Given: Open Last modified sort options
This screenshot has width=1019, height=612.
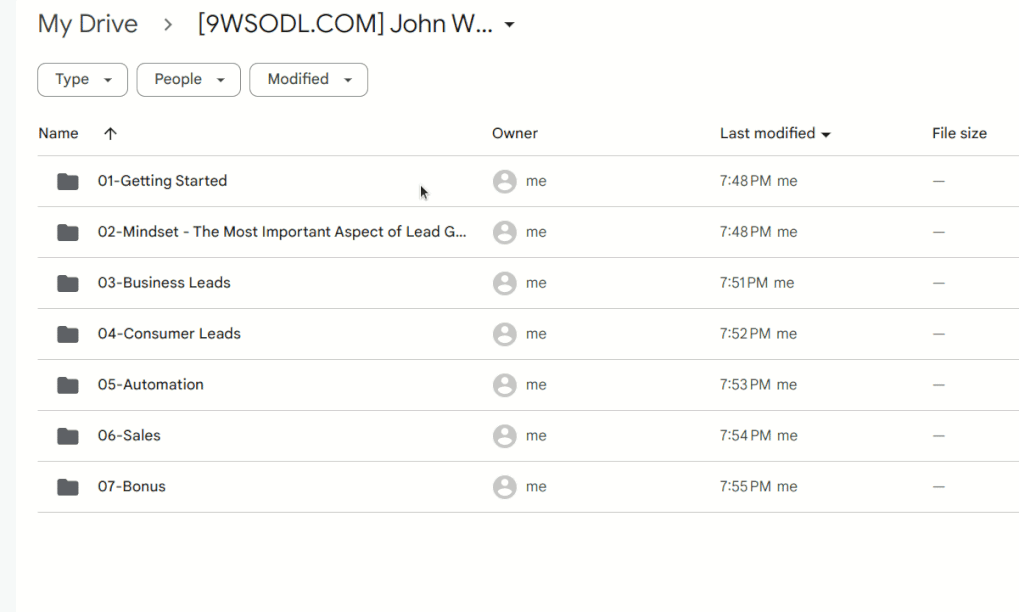Looking at the screenshot, I should tap(774, 133).
